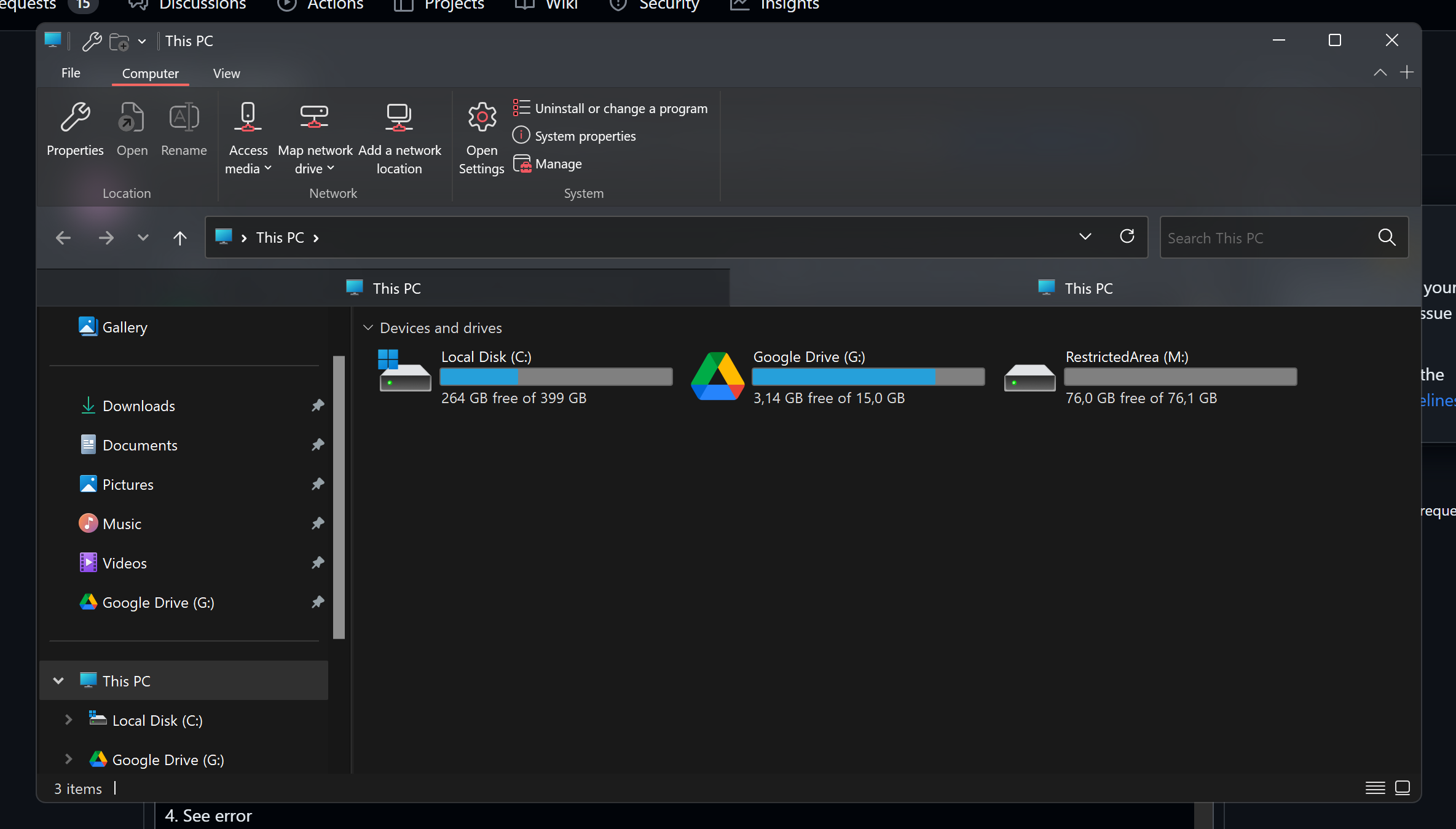The height and width of the screenshot is (829, 1456).
Task: Open drive Properties from the ribbon
Action: pyautogui.click(x=75, y=129)
